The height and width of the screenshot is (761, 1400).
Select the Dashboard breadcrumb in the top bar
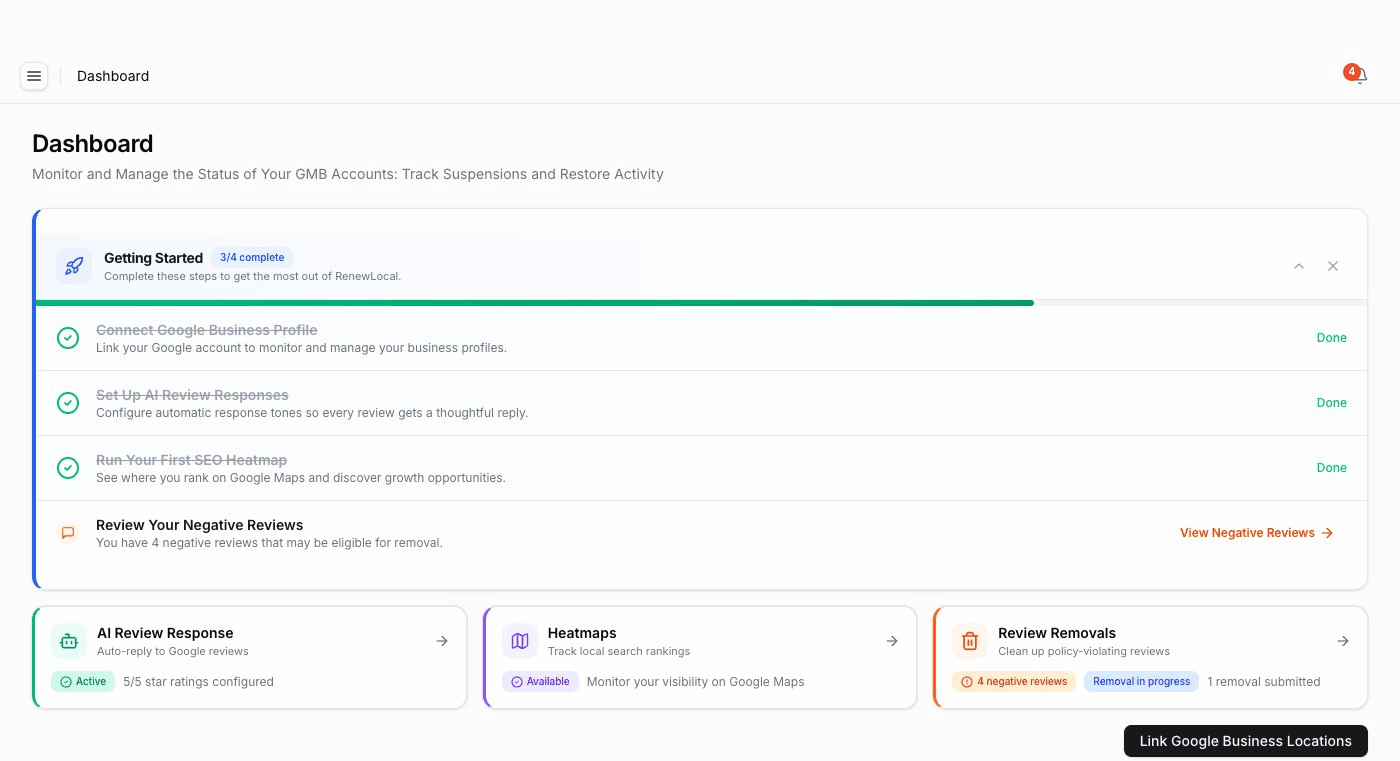[x=112, y=76]
